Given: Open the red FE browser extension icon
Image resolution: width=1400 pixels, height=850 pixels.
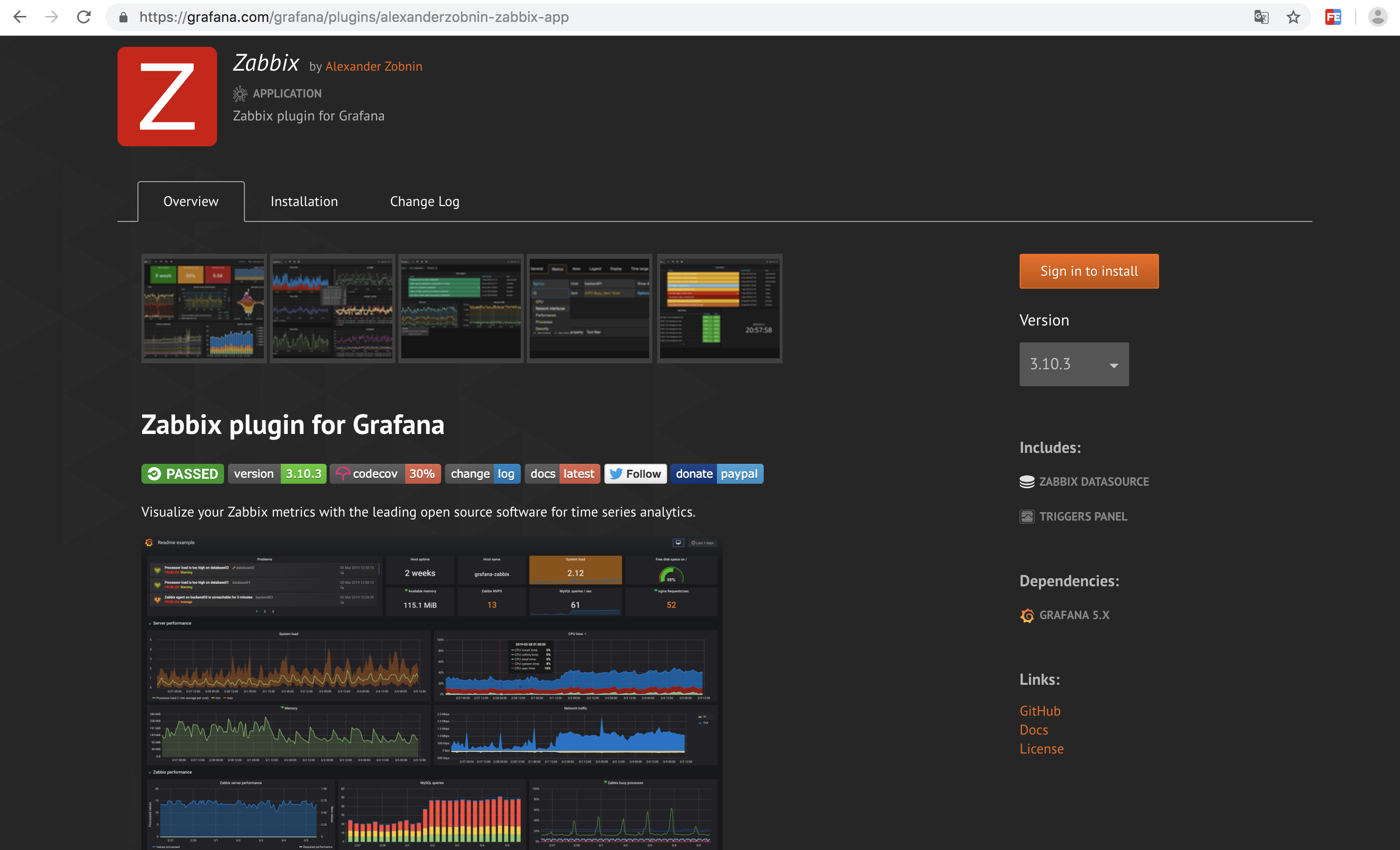Looking at the screenshot, I should tap(1333, 17).
